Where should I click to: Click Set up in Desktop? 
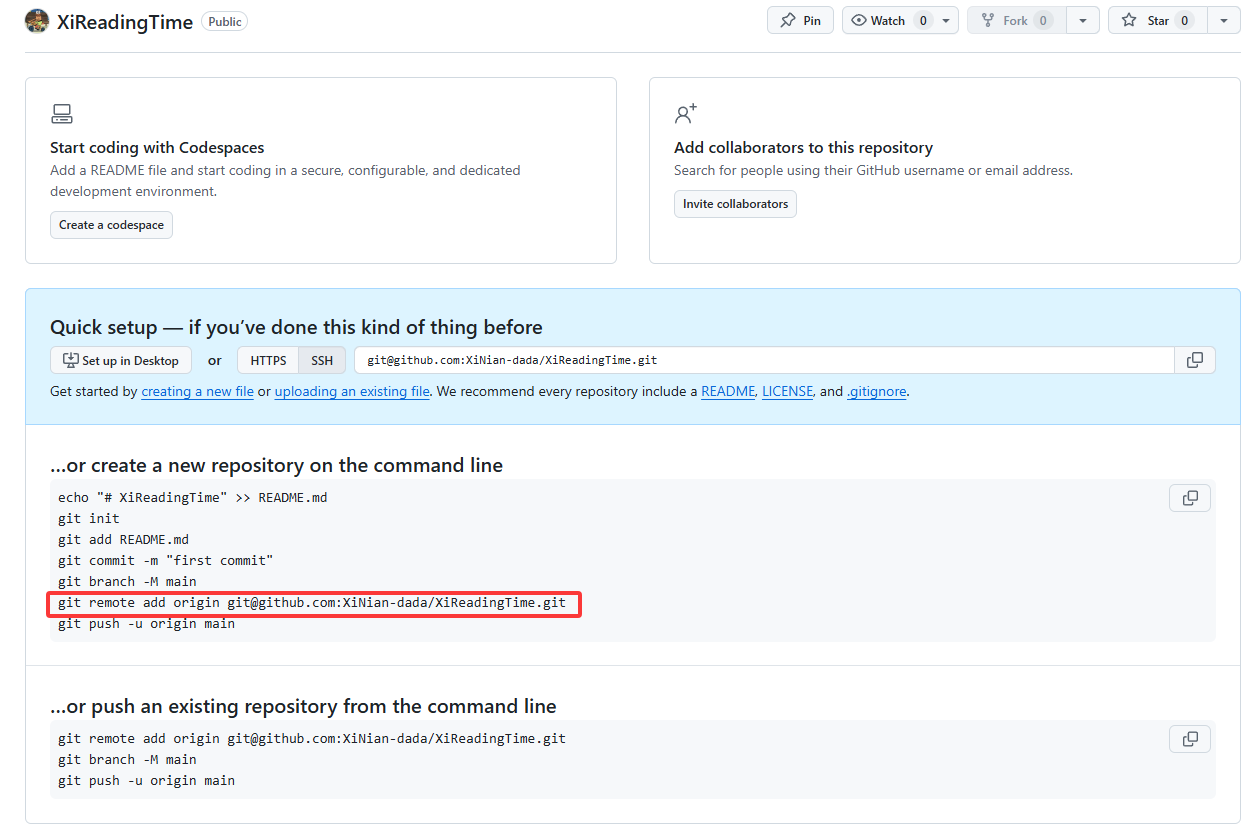(121, 360)
